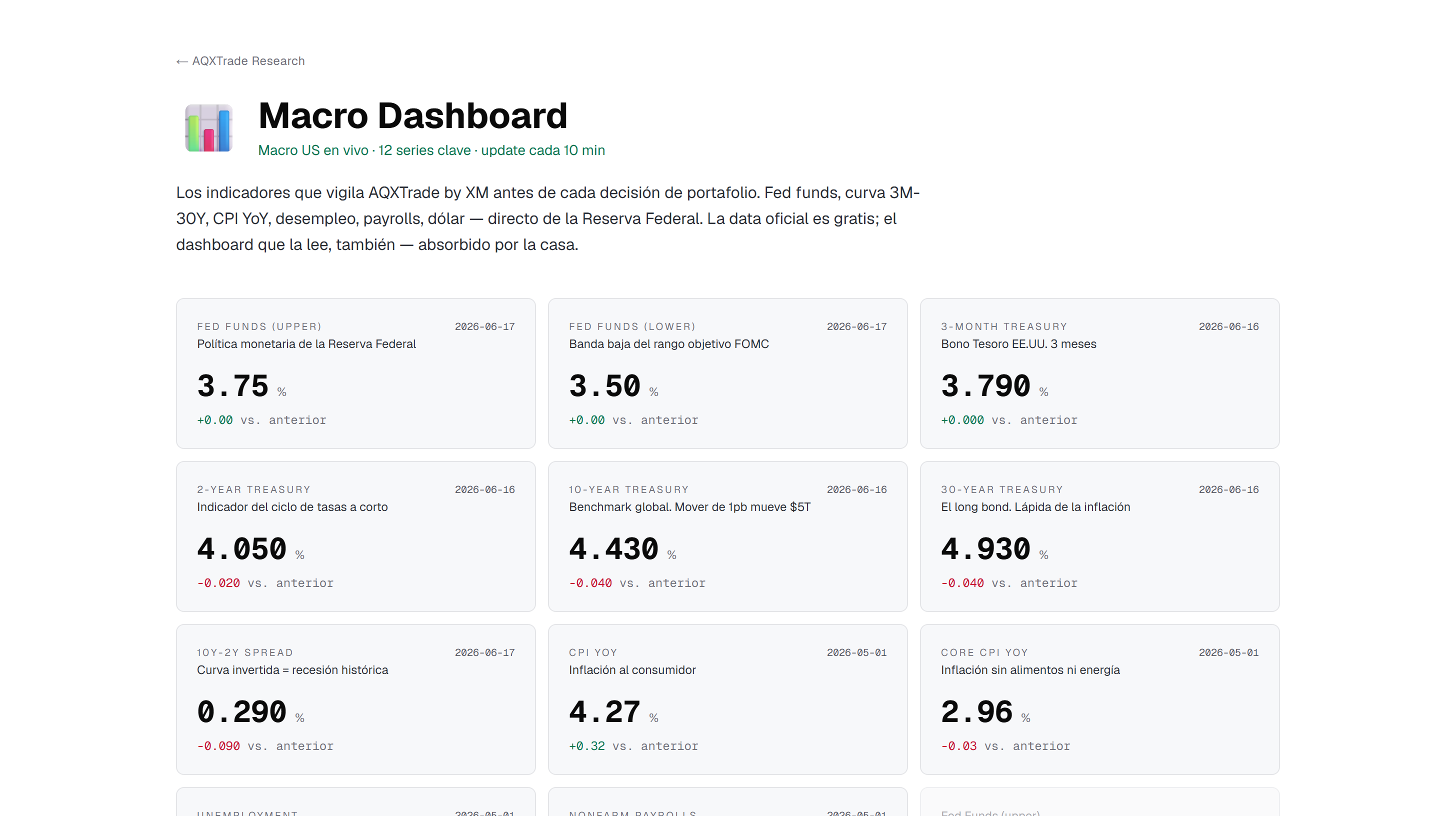This screenshot has width=1456, height=816.
Task: Select the Core CPI YoY card
Action: pyautogui.click(x=1099, y=699)
